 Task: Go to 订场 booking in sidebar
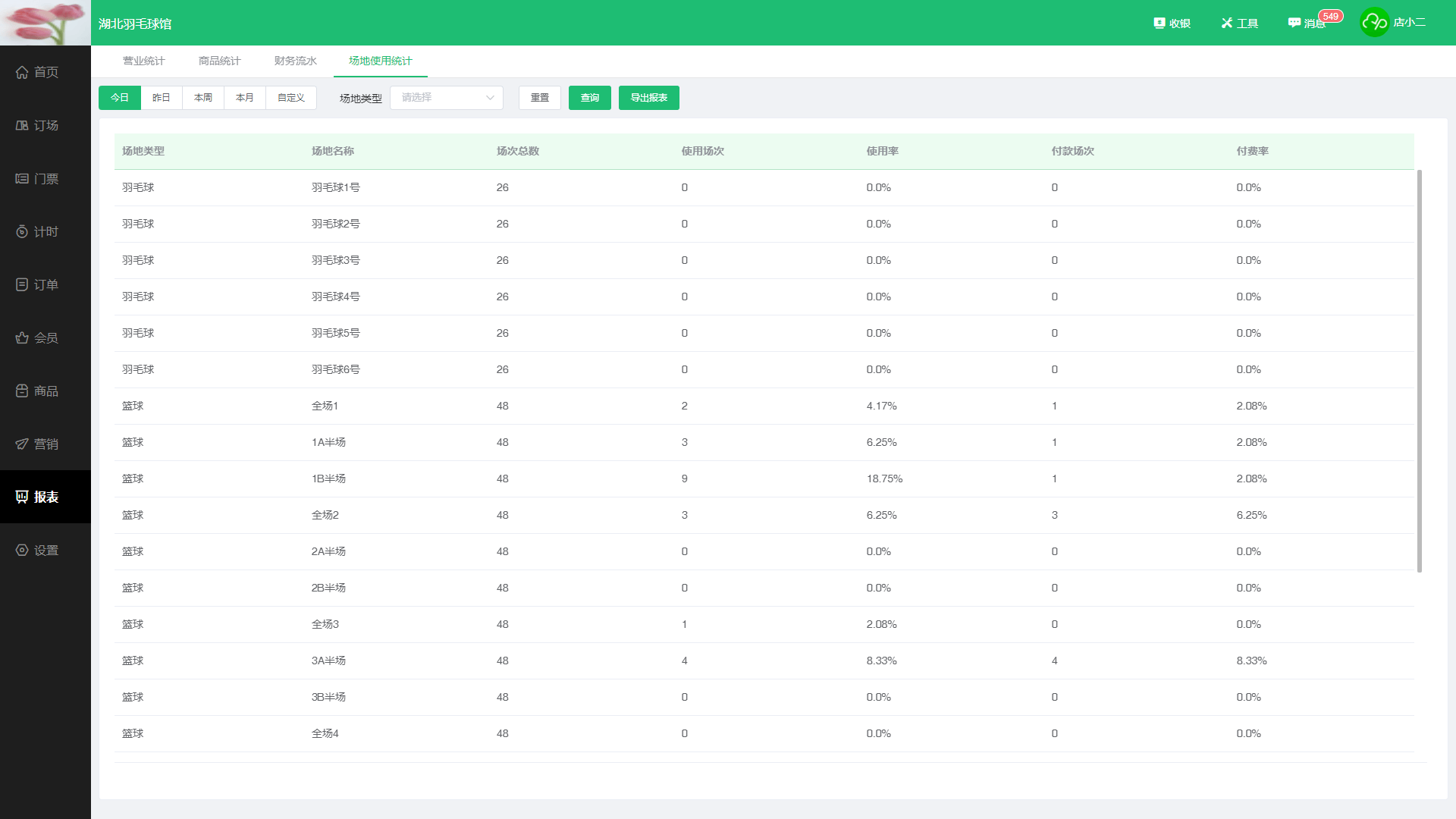coord(36,125)
